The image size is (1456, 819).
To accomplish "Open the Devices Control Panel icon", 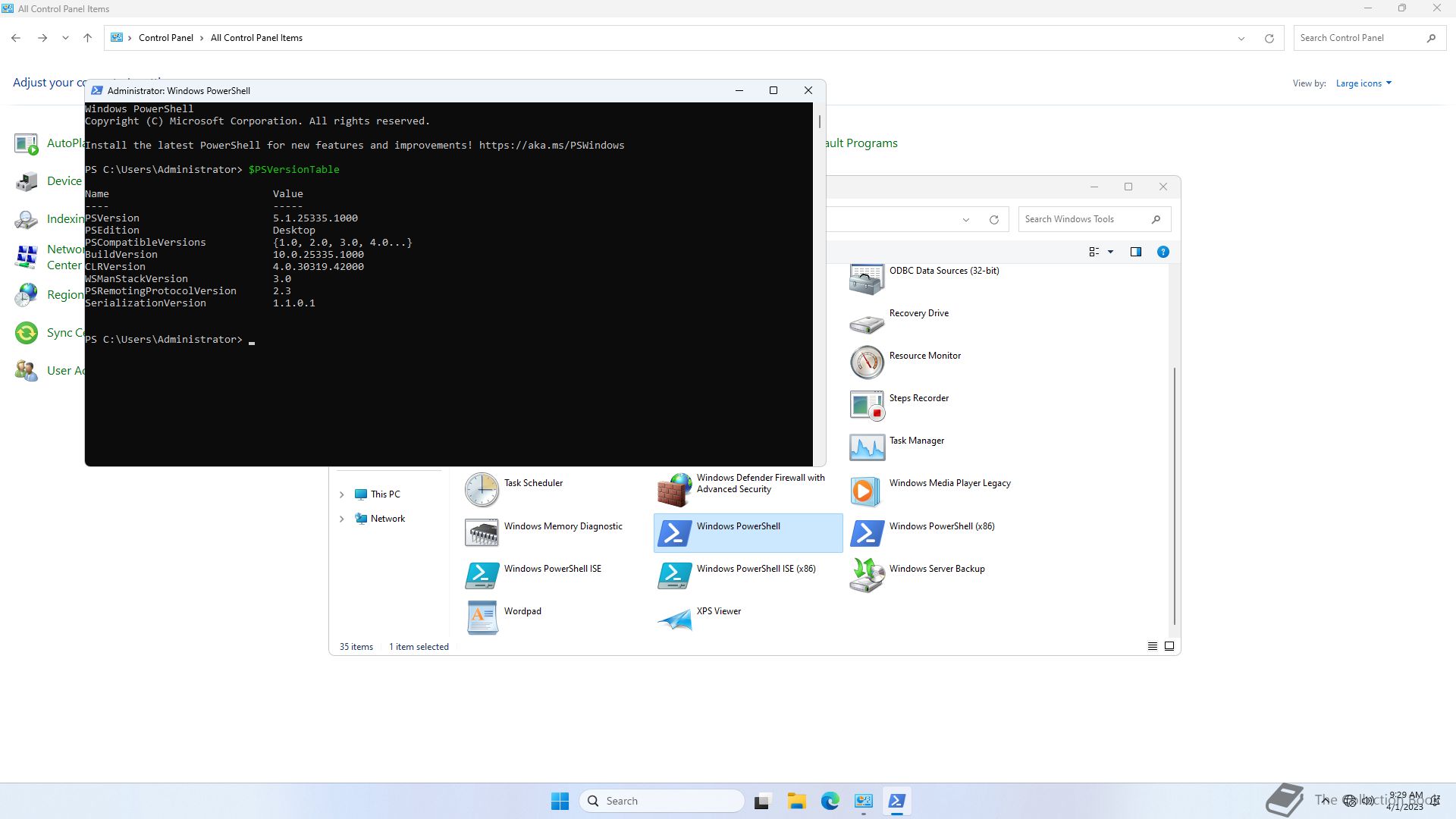I will pos(26,181).
